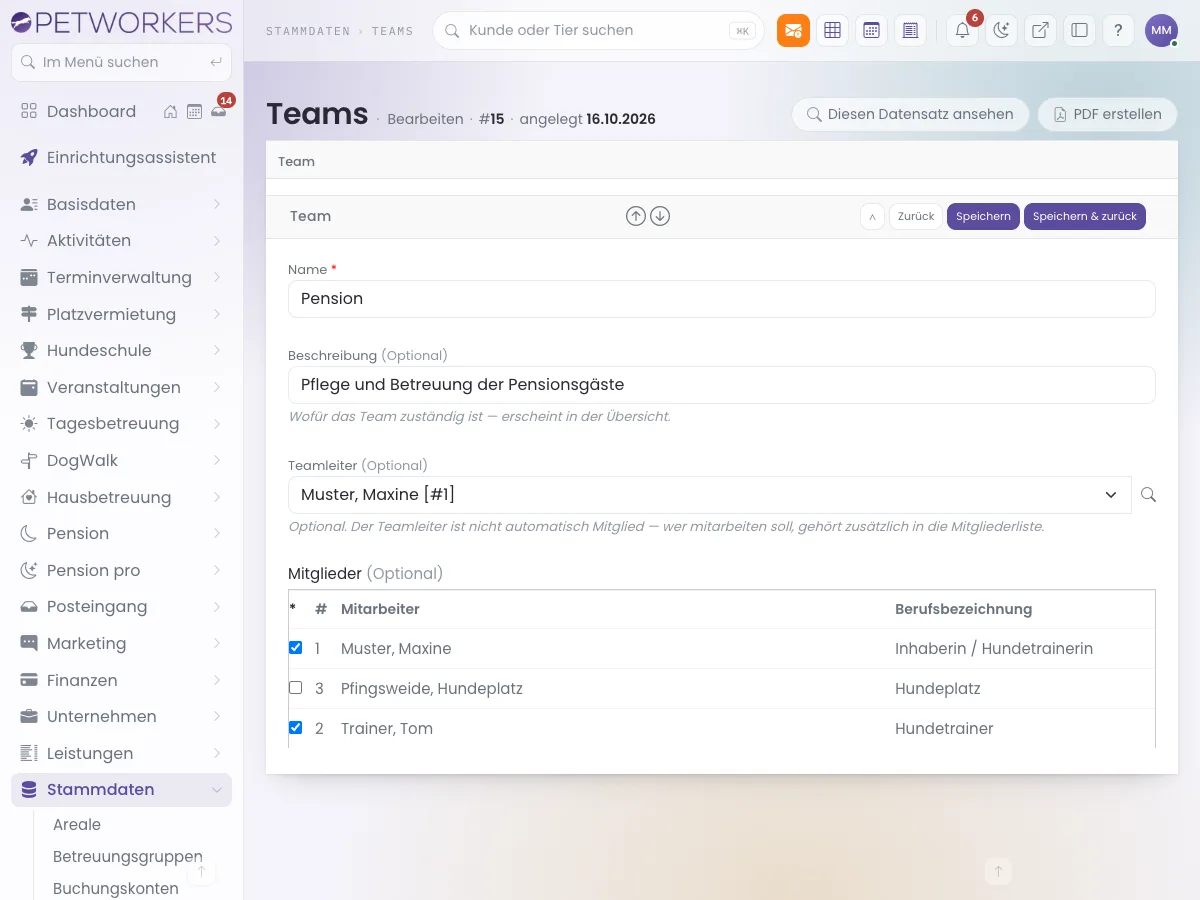Viewport: 1200px width, 900px height.
Task: Open the Dashboard menu item
Action: (91, 112)
